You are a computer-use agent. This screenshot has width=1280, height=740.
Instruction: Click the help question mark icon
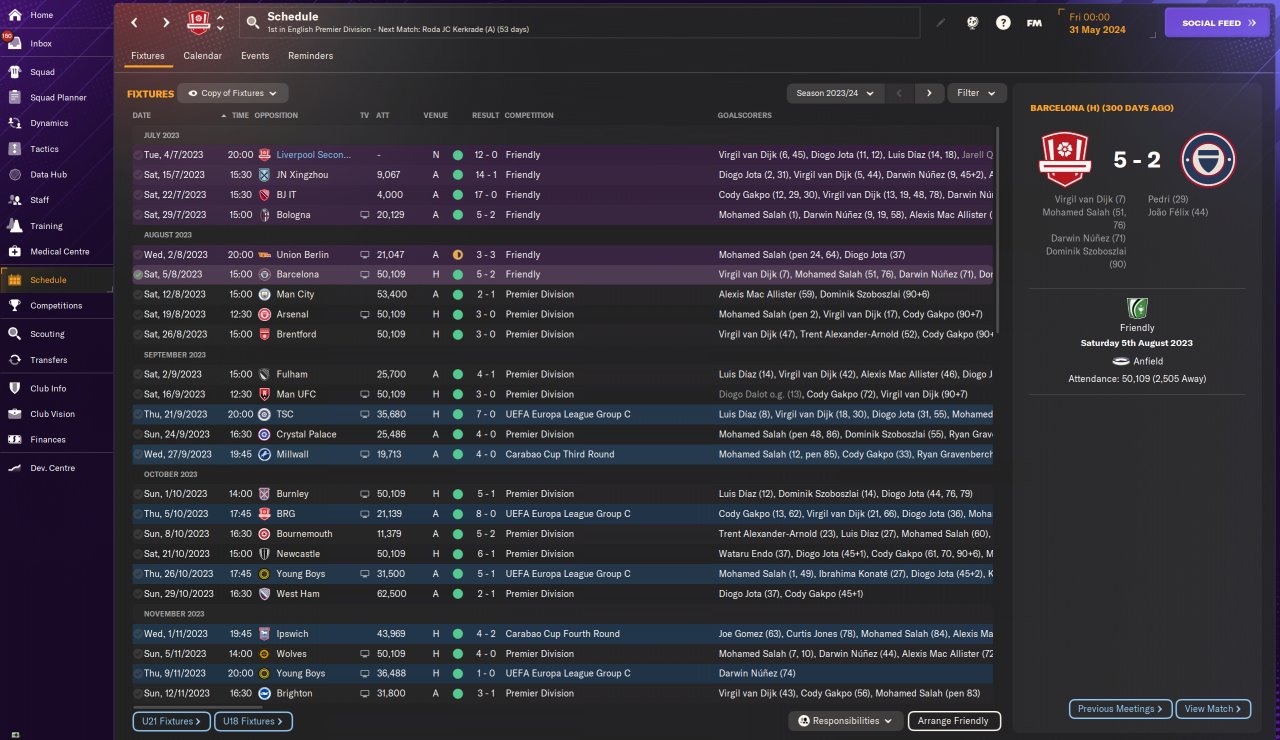point(1003,23)
